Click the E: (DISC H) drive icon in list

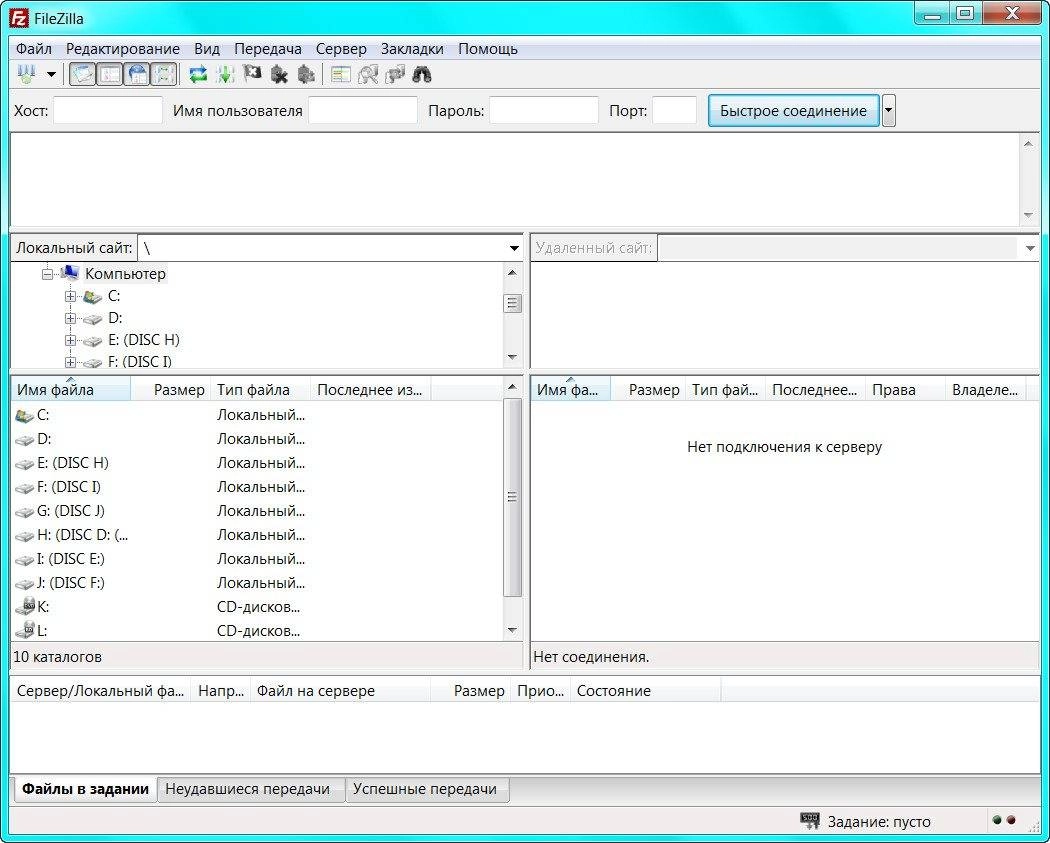point(25,464)
